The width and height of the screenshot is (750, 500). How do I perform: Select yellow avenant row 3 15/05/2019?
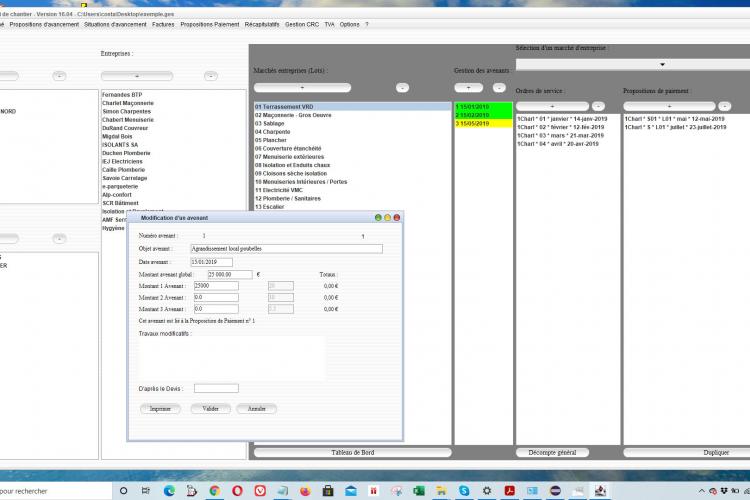coord(483,123)
